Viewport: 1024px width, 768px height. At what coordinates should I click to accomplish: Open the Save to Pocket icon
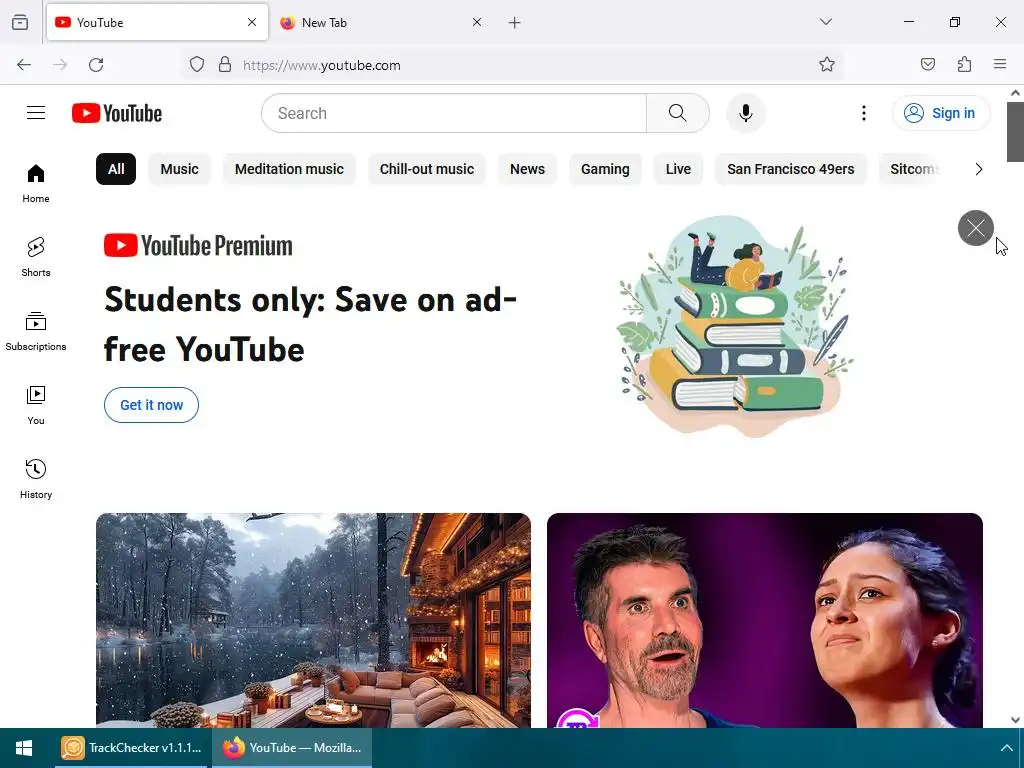928,64
